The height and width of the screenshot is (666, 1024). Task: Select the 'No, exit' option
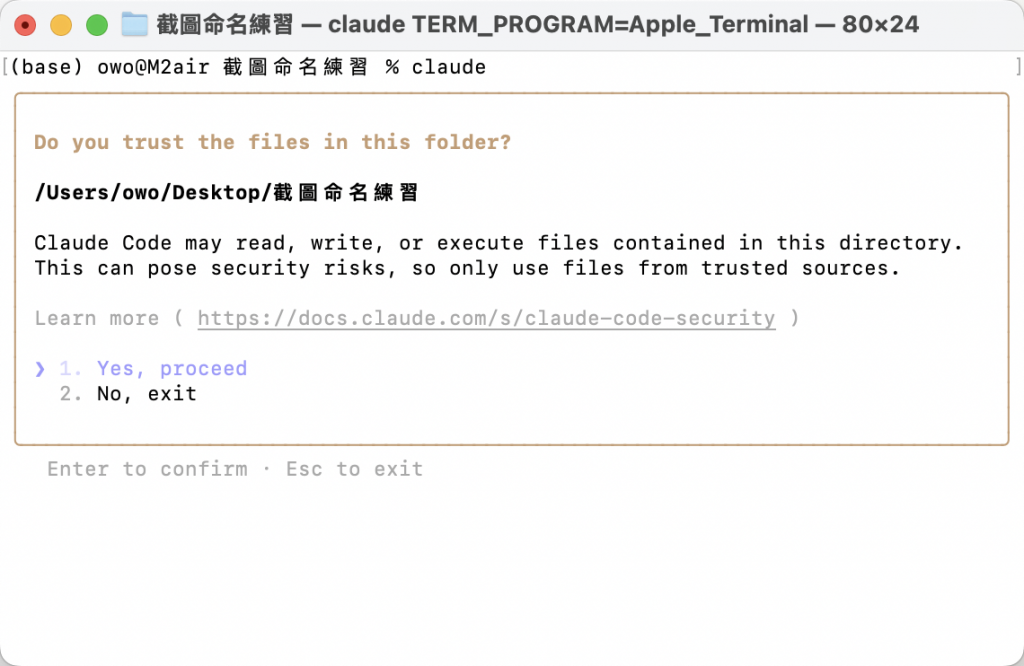[x=147, y=394]
